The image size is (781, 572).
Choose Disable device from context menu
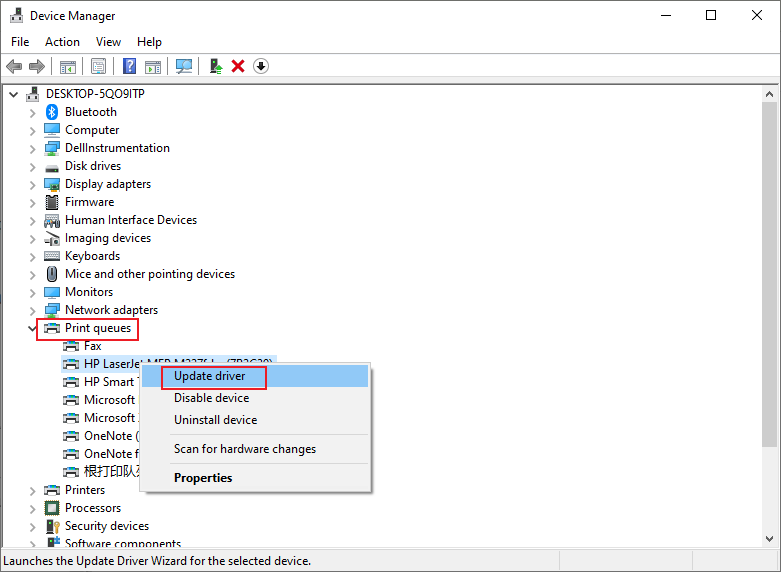coord(255,398)
